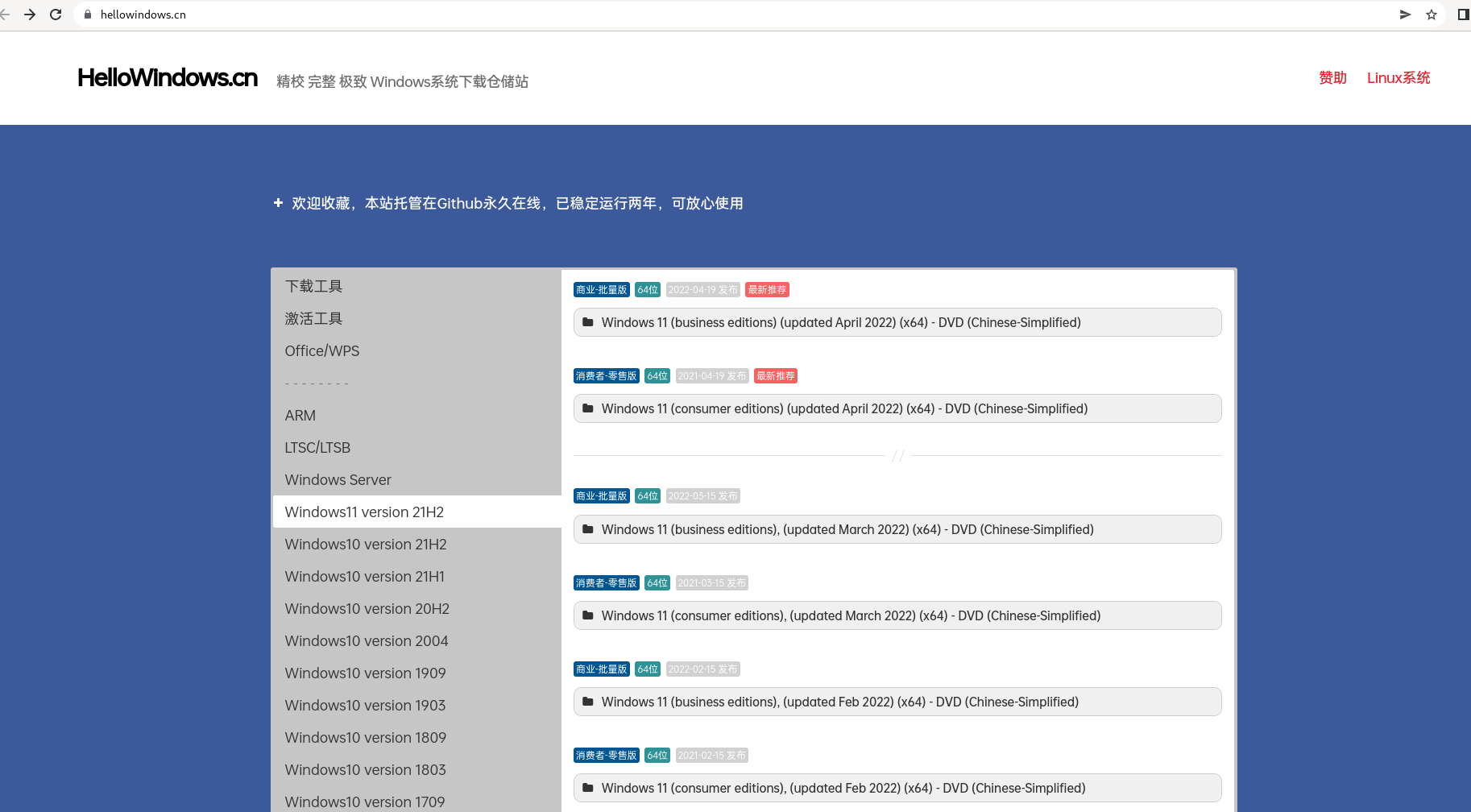Click the browser forward arrow

(x=30, y=14)
